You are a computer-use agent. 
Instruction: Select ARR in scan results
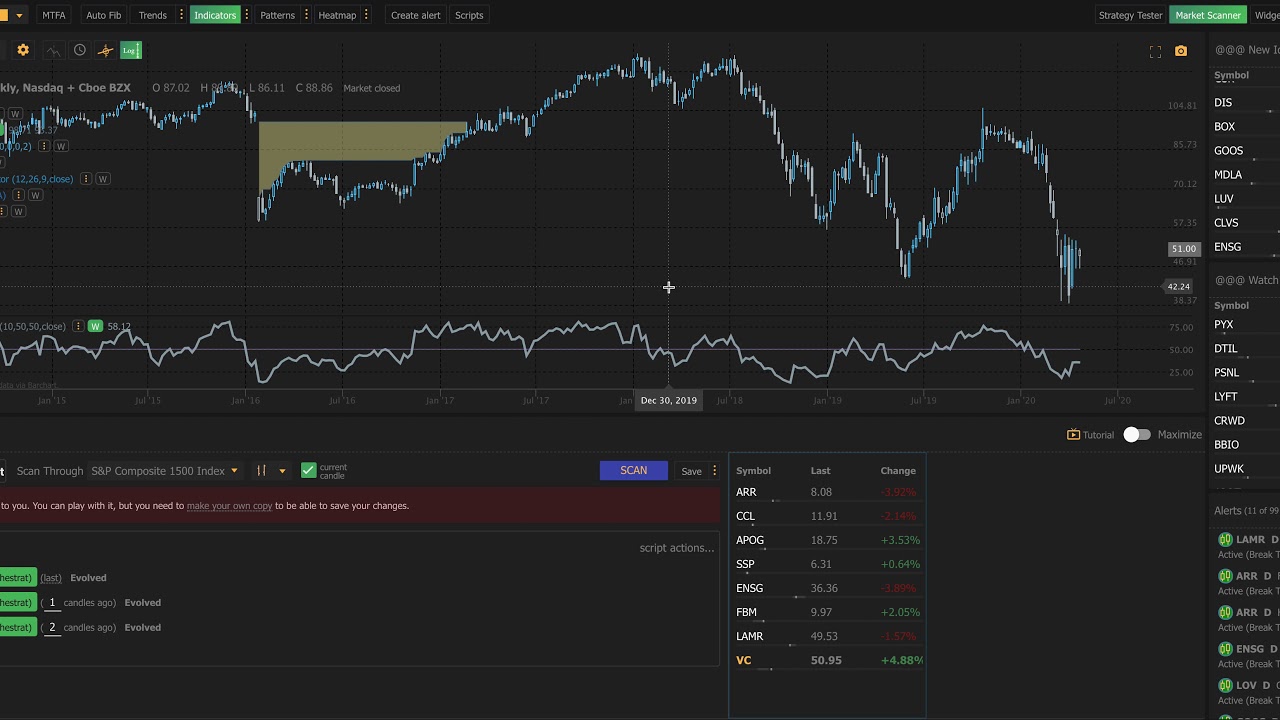click(x=828, y=492)
